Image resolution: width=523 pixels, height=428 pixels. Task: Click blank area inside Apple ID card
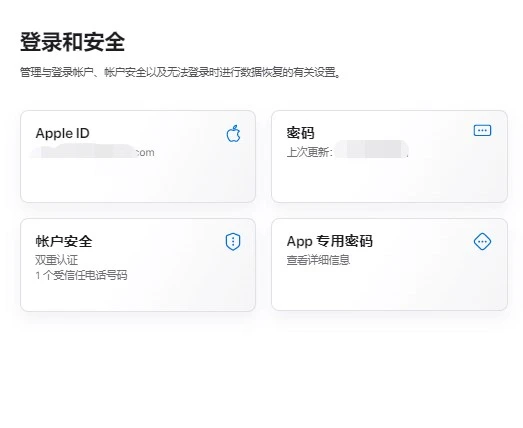point(138,182)
